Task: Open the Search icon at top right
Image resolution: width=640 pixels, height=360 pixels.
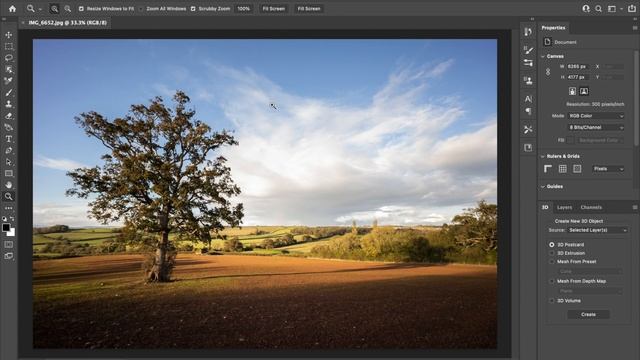Action: pyautogui.click(x=598, y=9)
